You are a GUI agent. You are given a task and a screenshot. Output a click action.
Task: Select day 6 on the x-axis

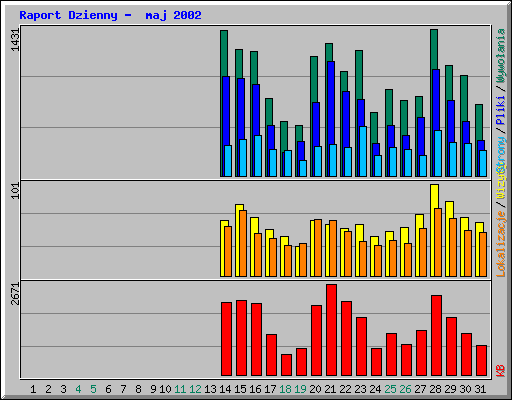pyautogui.click(x=108, y=389)
